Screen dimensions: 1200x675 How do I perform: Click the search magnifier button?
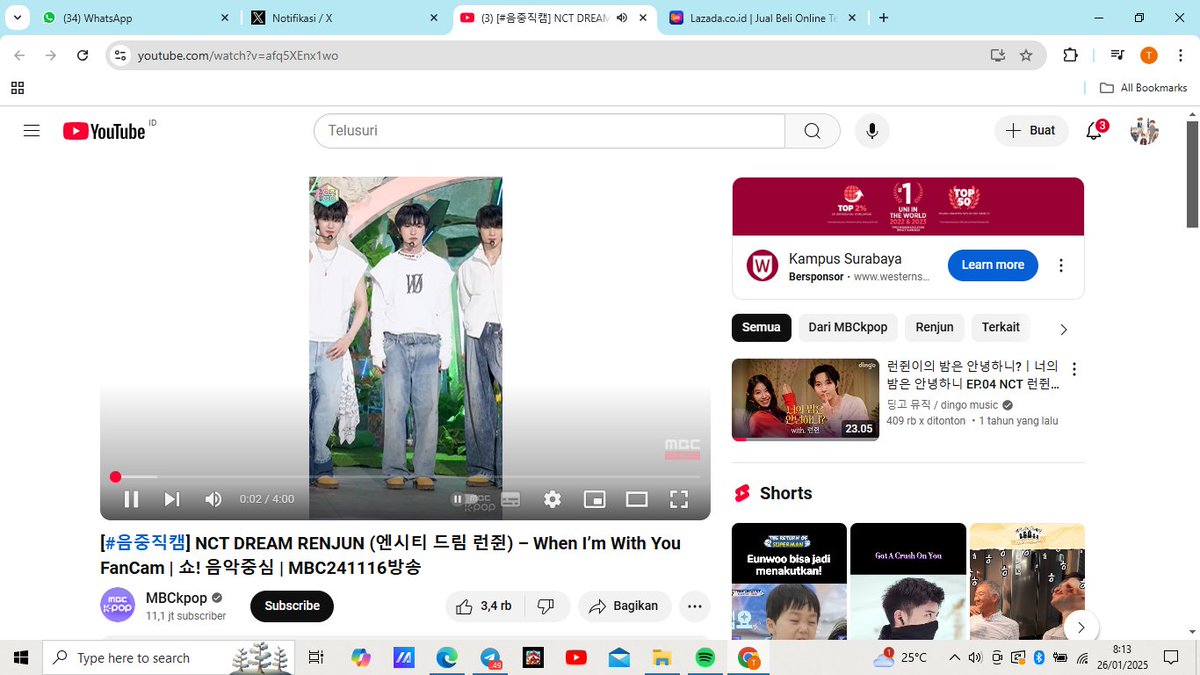(812, 131)
